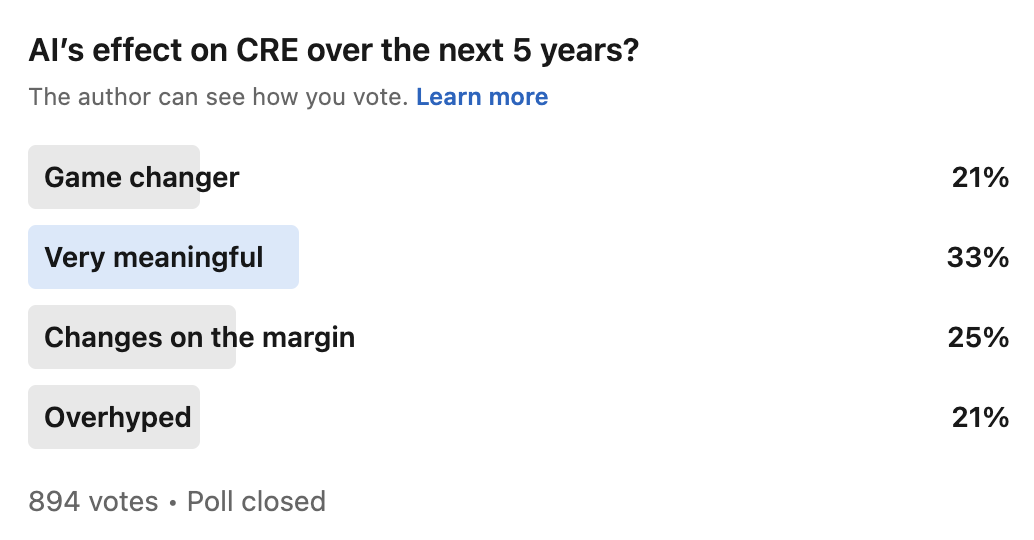
Task: Click the poll title about AI's effect on CRE
Action: (334, 51)
